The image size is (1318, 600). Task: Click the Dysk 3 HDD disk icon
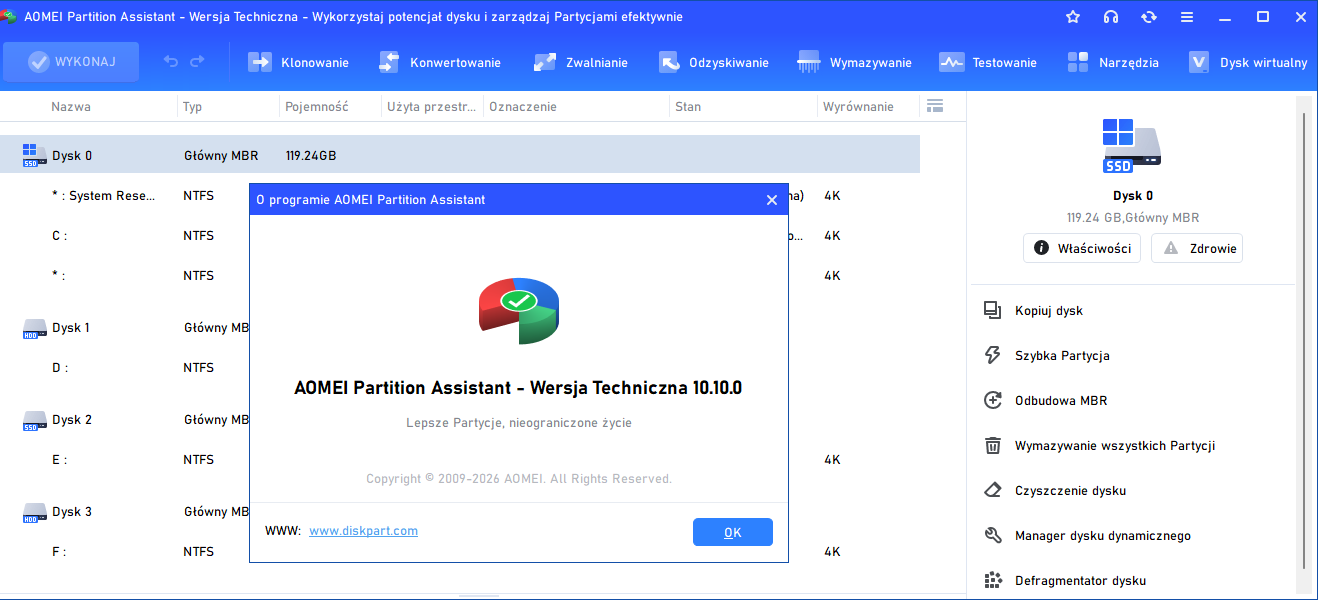pyautogui.click(x=34, y=512)
